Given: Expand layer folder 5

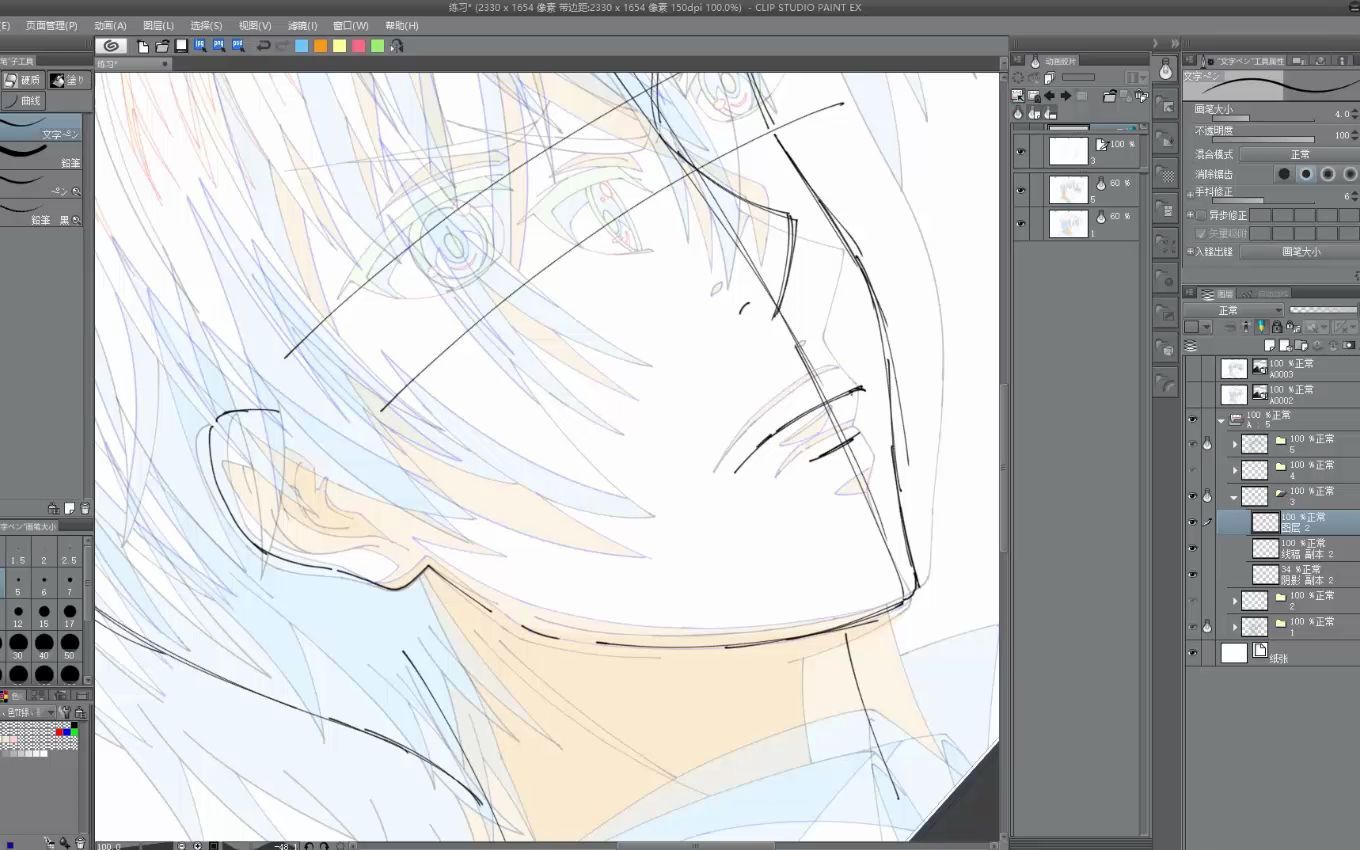Looking at the screenshot, I should pos(1235,443).
